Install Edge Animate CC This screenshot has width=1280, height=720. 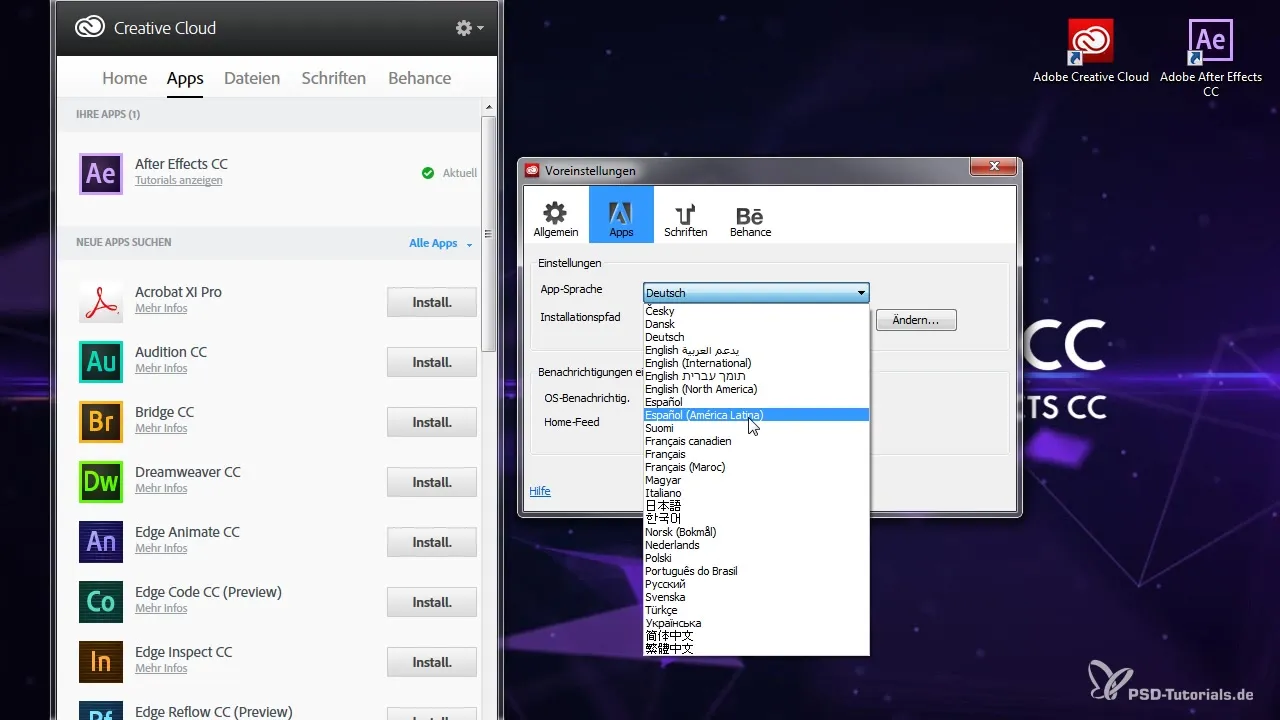click(432, 542)
